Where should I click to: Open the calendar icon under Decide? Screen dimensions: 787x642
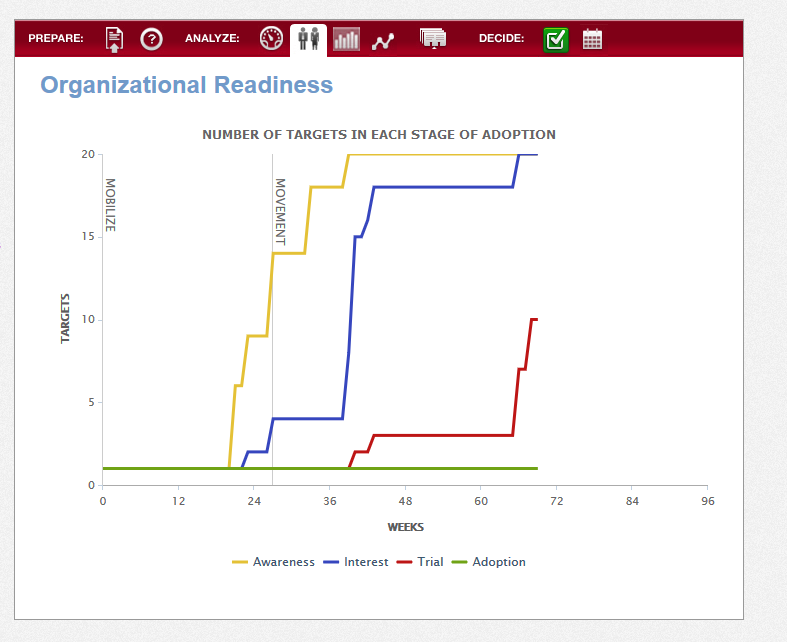tap(592, 39)
